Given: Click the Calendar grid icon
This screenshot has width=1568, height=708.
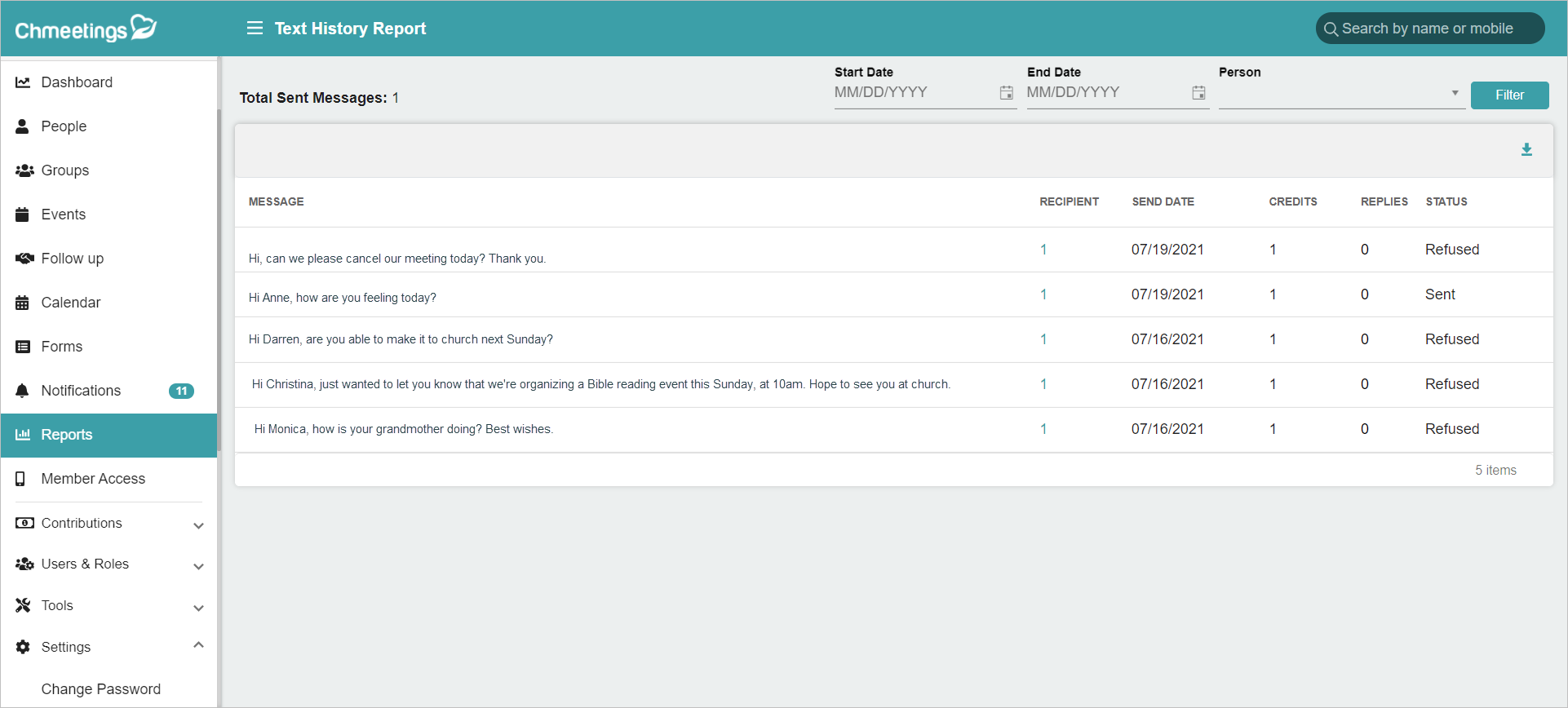Looking at the screenshot, I should (x=23, y=303).
